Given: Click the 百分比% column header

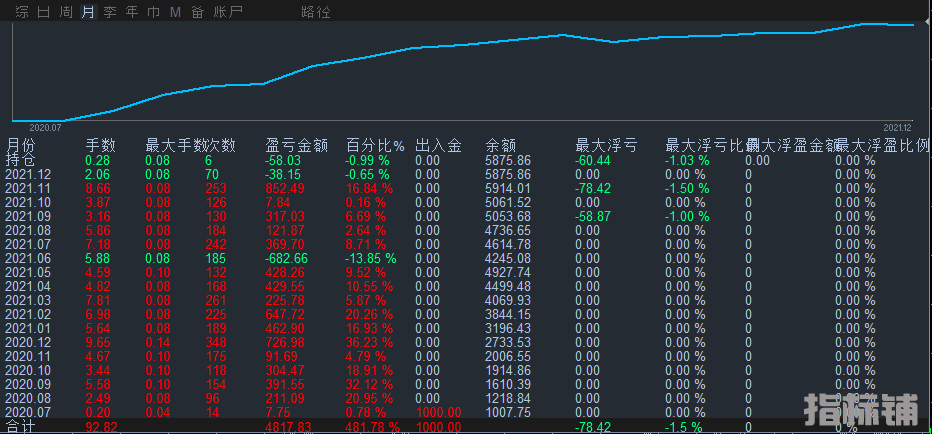Looking at the screenshot, I should pyautogui.click(x=375, y=145).
